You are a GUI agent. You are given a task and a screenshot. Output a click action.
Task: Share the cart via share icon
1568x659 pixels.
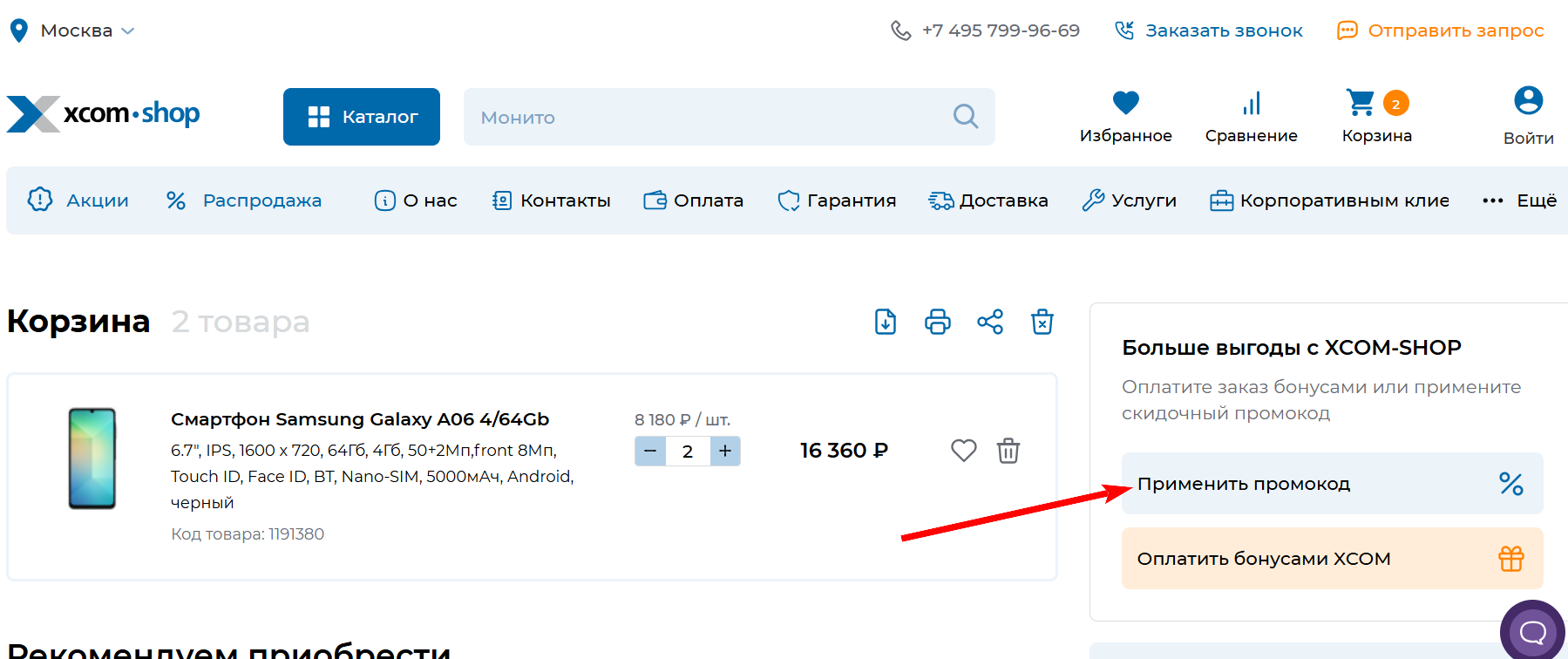coord(989,322)
